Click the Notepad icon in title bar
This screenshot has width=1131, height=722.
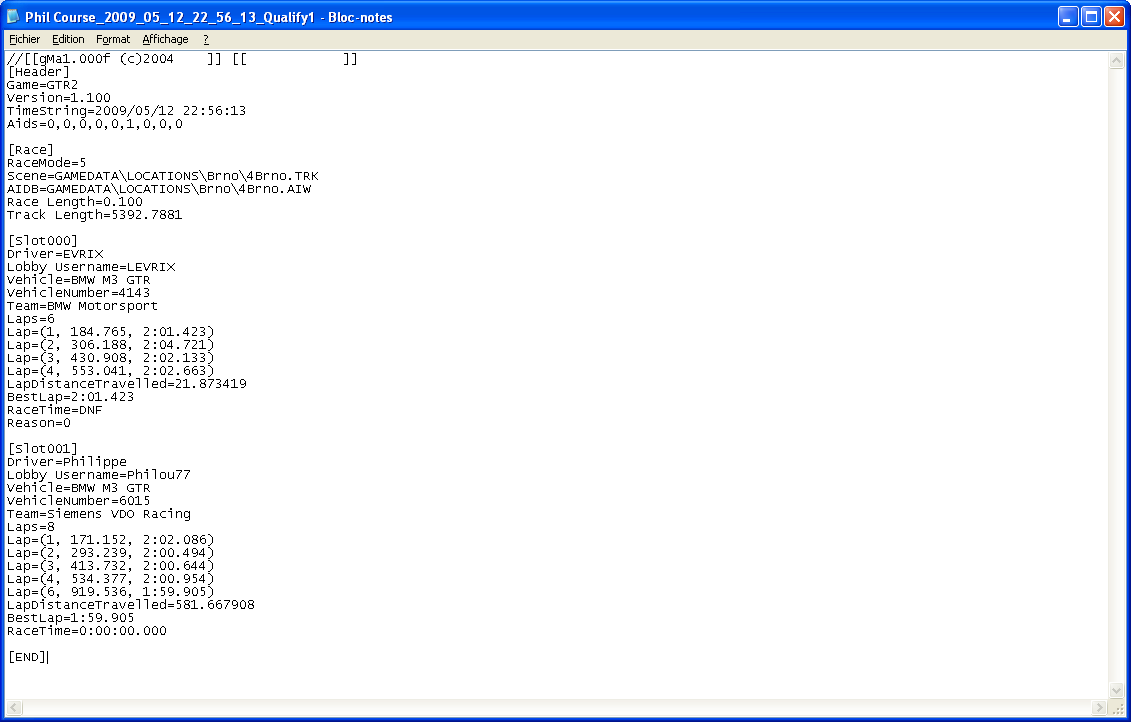13,17
